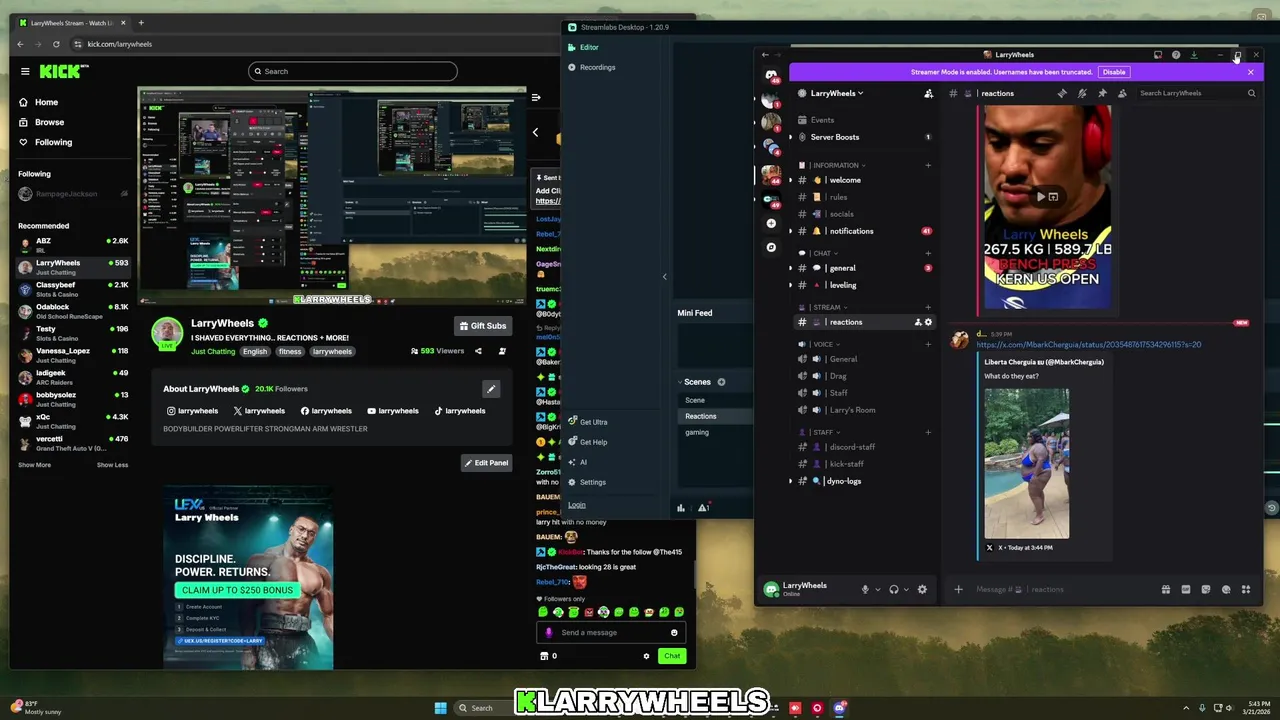Open sticker picker in Discord message bar

pyautogui.click(x=1206, y=589)
